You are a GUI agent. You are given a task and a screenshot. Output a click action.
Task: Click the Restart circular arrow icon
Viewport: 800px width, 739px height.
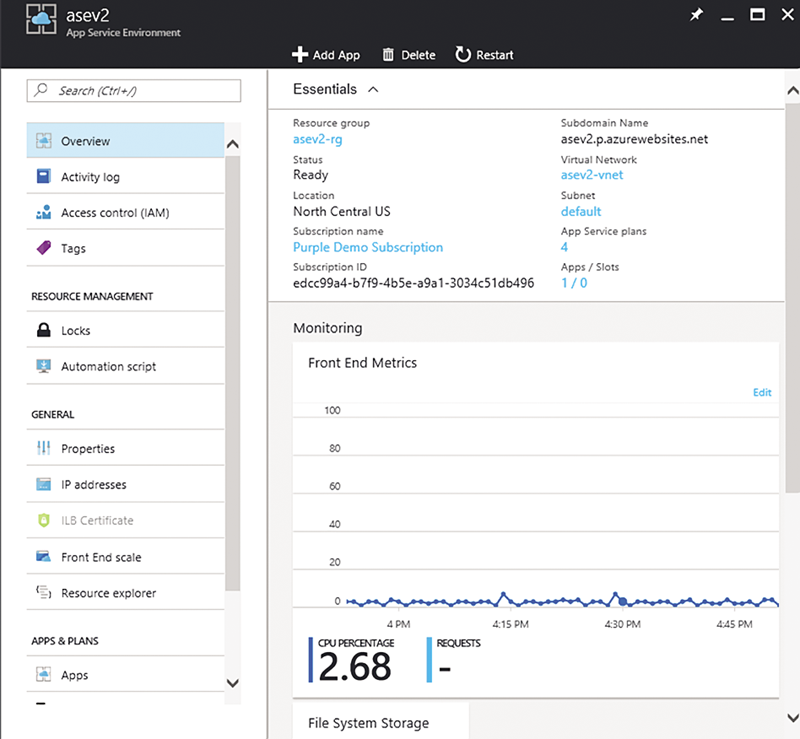tap(463, 55)
